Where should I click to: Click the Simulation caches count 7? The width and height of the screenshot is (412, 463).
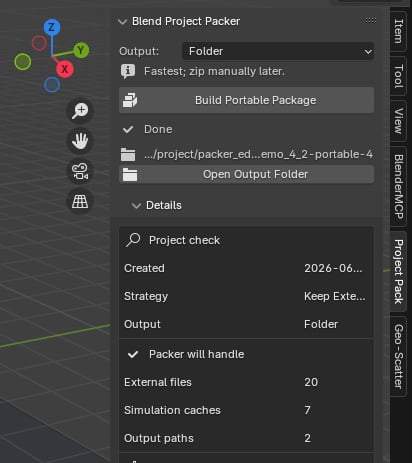[x=307, y=410]
